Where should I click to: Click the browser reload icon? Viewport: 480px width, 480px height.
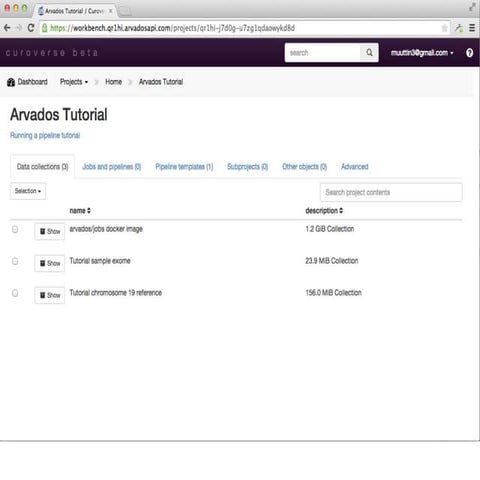pyautogui.click(x=31, y=28)
